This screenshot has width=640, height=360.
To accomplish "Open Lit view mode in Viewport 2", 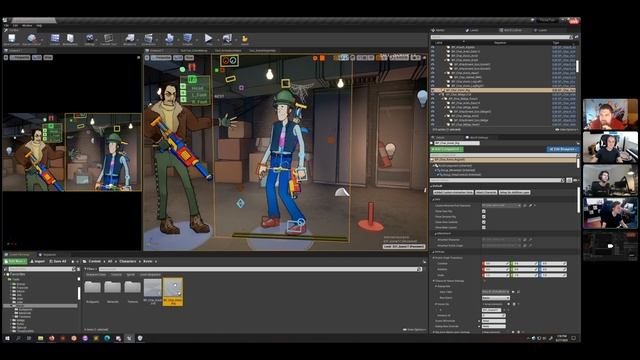I will click(178, 58).
